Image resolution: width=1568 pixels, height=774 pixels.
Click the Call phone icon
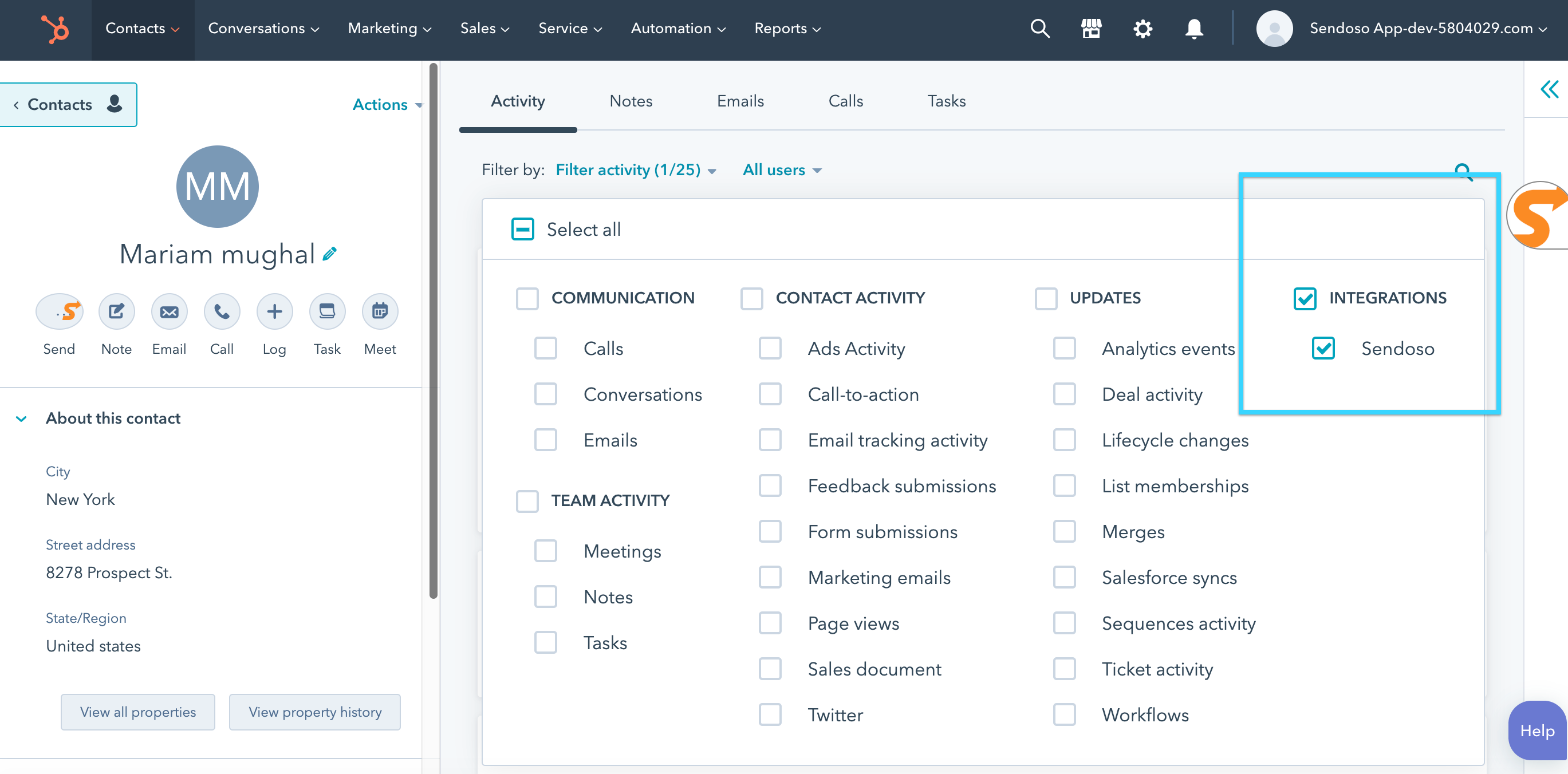[x=222, y=312]
